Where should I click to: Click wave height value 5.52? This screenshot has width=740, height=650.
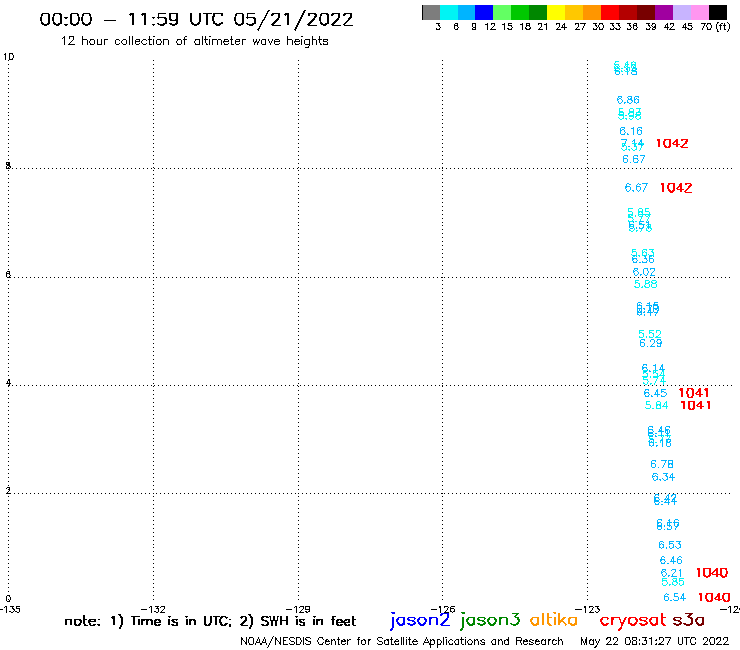click(x=650, y=334)
